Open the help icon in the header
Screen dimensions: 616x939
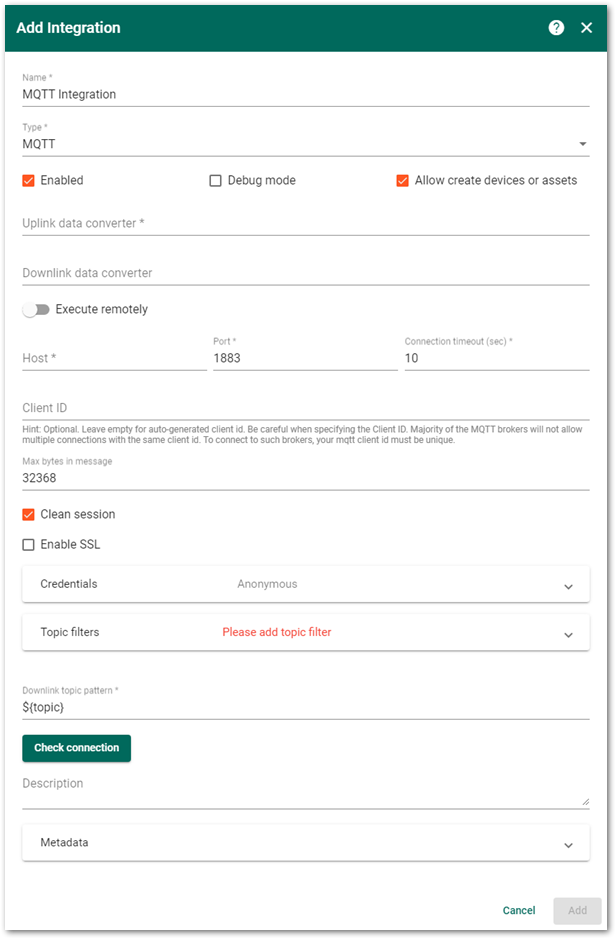(556, 28)
